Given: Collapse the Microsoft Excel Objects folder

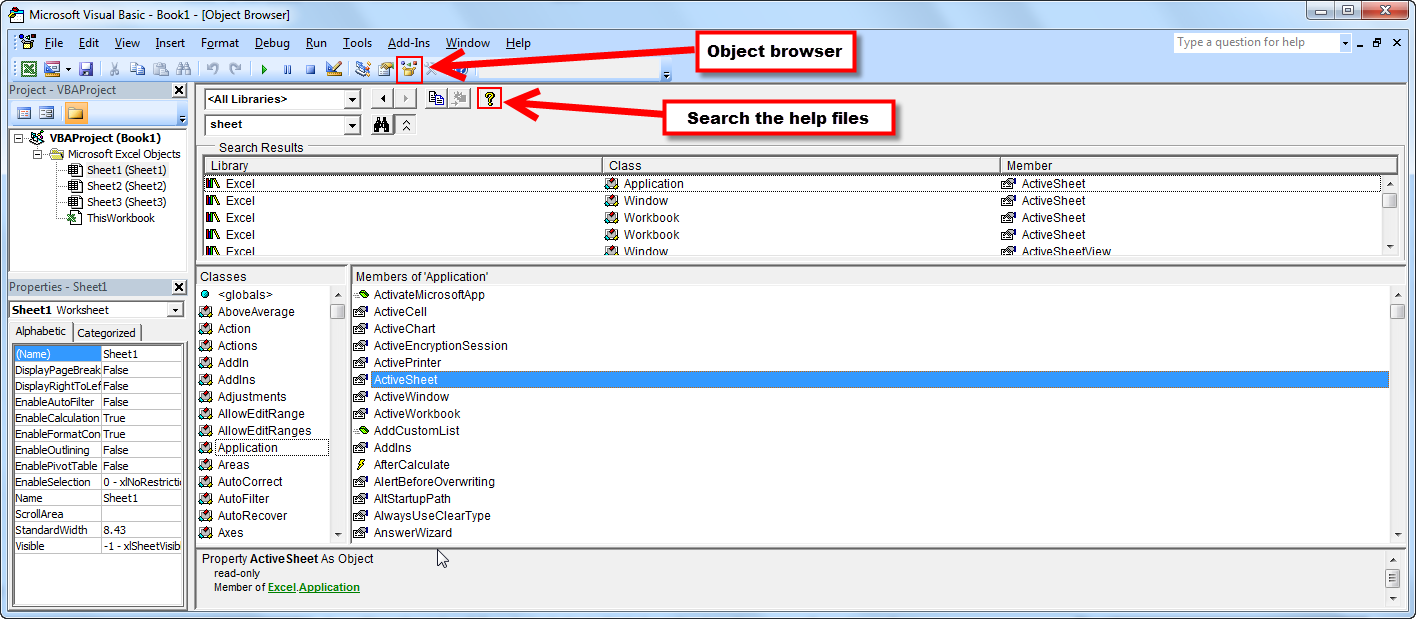Looking at the screenshot, I should pos(38,154).
